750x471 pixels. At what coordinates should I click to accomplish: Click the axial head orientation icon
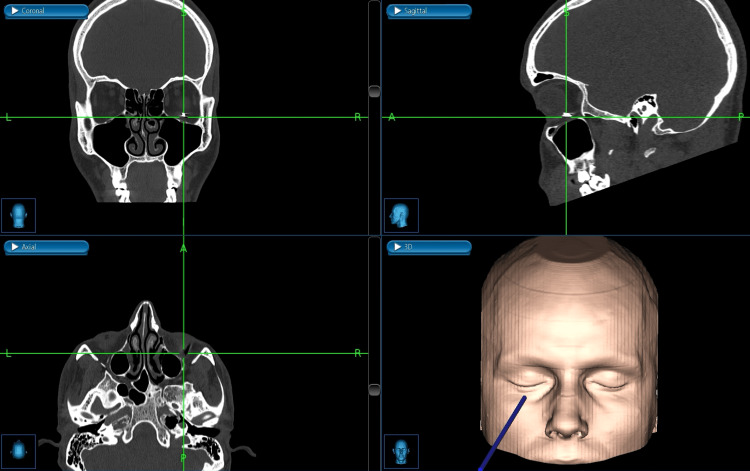tap(19, 451)
